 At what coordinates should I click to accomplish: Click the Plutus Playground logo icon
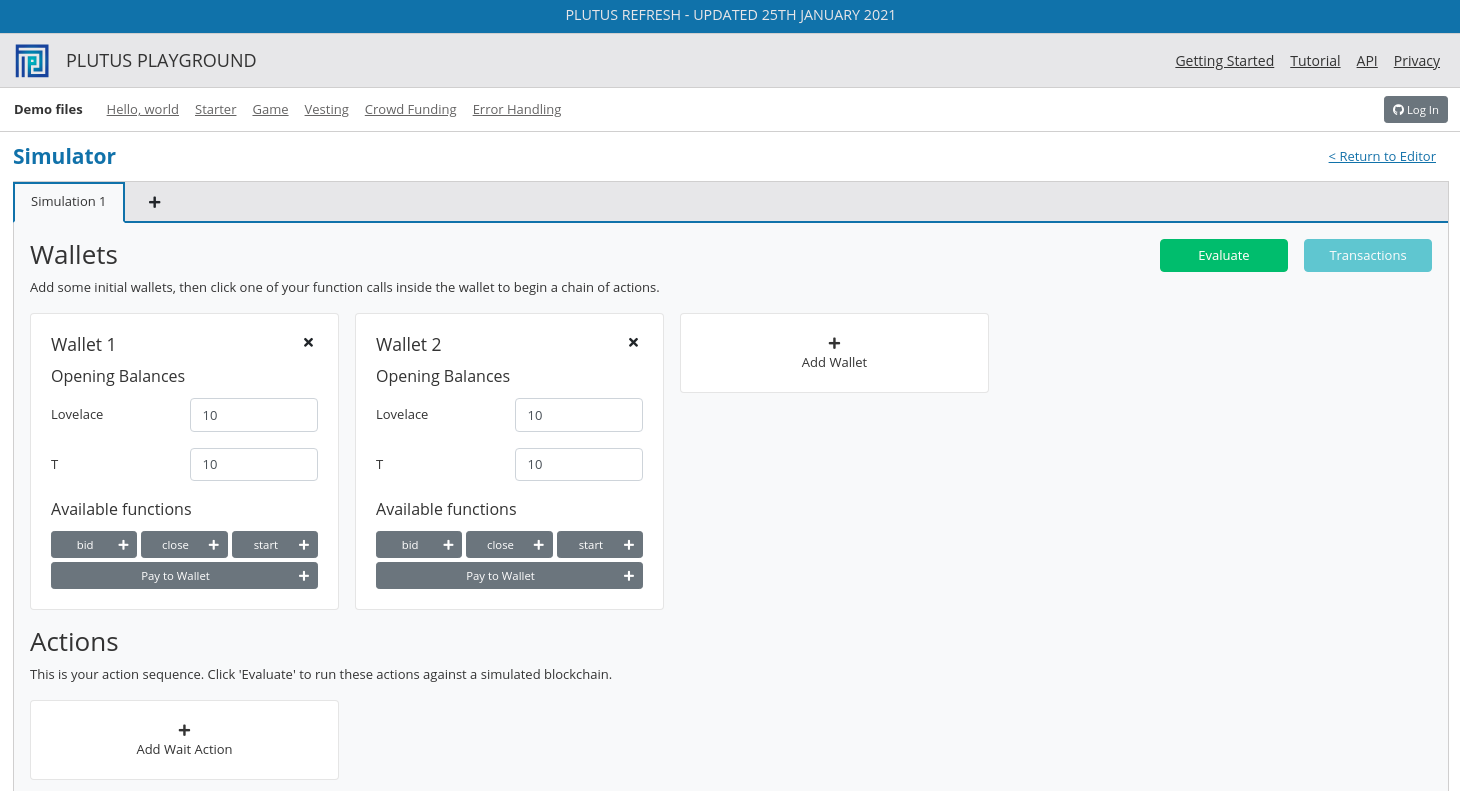point(32,61)
